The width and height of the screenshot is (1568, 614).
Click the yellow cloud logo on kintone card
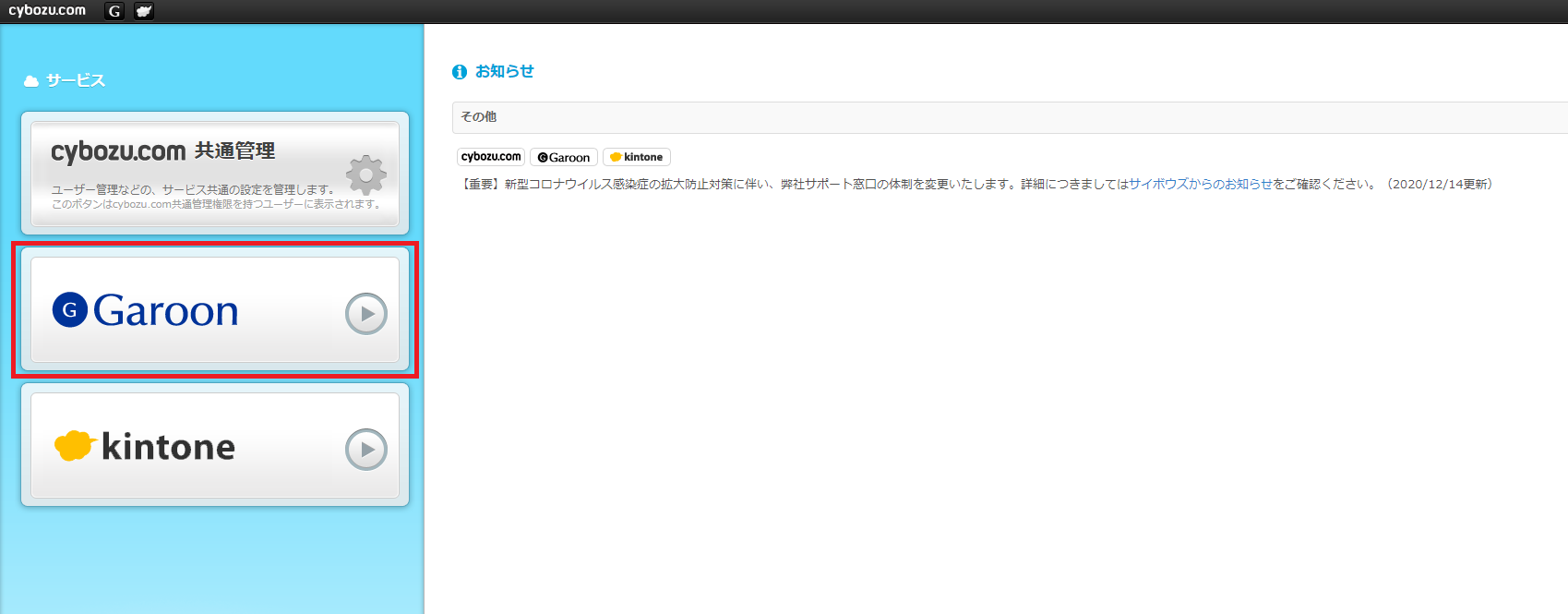[x=74, y=446]
